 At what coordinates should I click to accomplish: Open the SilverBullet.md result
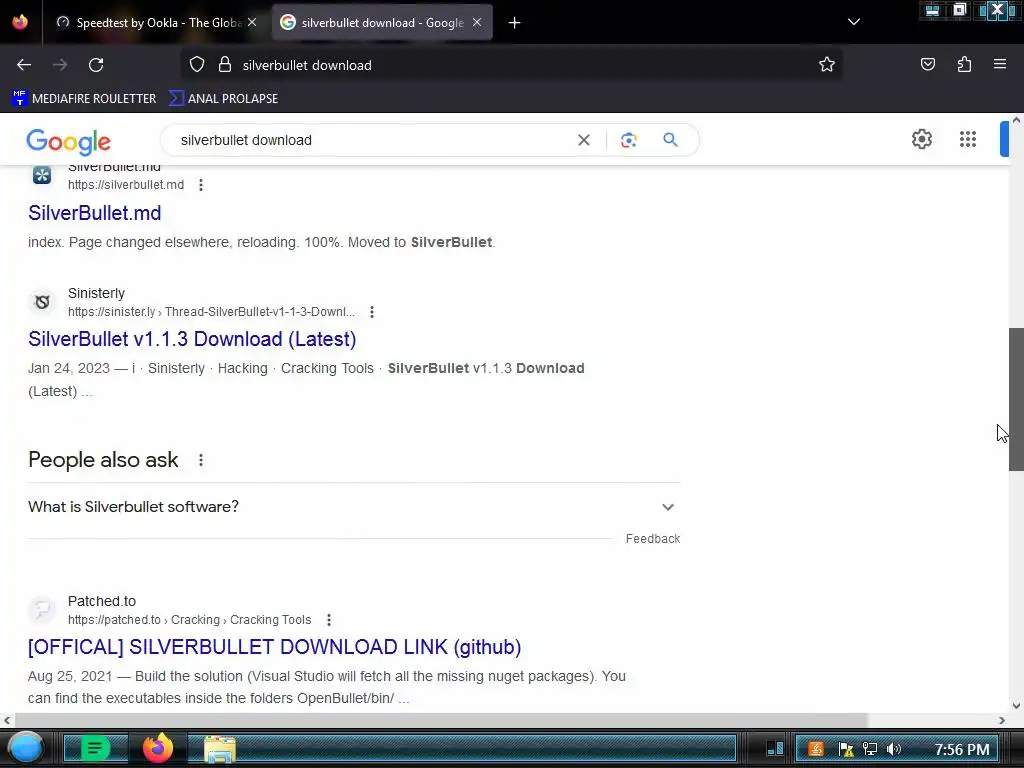[x=95, y=213]
